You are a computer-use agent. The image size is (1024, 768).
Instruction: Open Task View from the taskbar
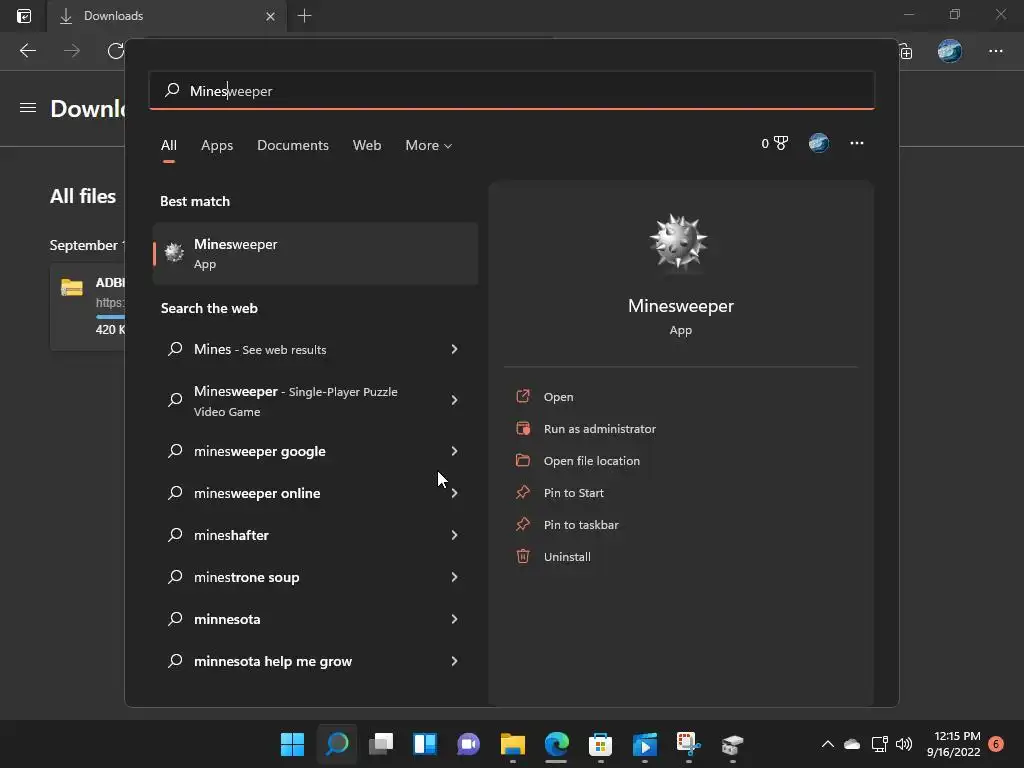381,744
